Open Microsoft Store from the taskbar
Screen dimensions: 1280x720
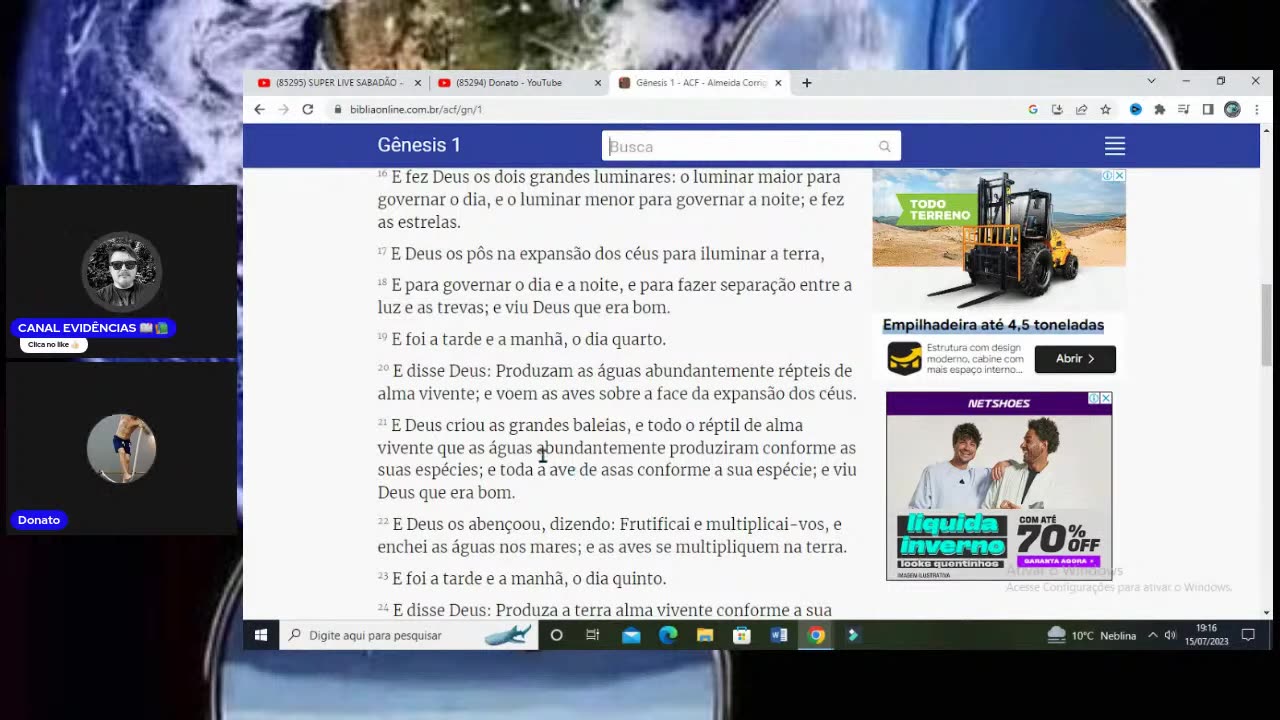point(742,635)
